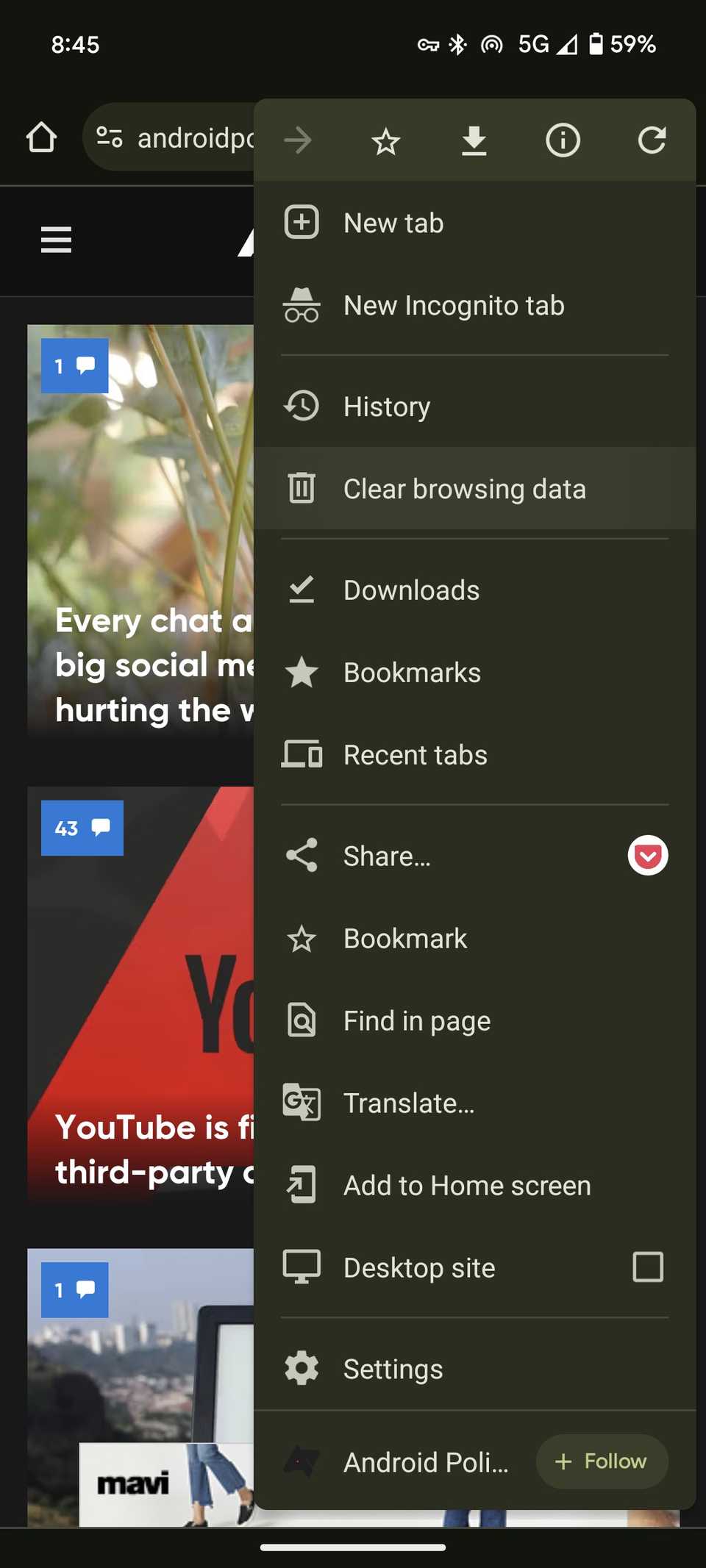
Task: Open the History menu entry
Action: [x=387, y=407]
